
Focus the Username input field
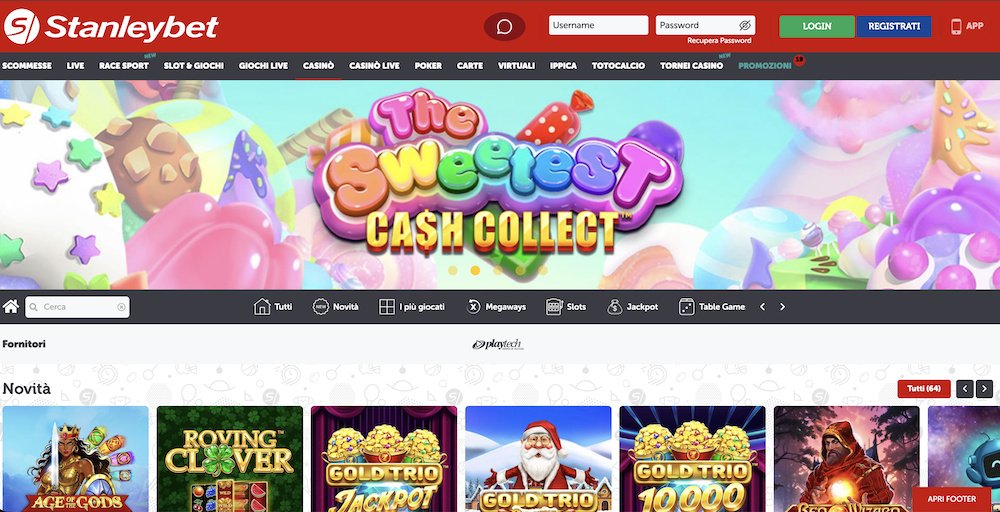click(x=598, y=26)
